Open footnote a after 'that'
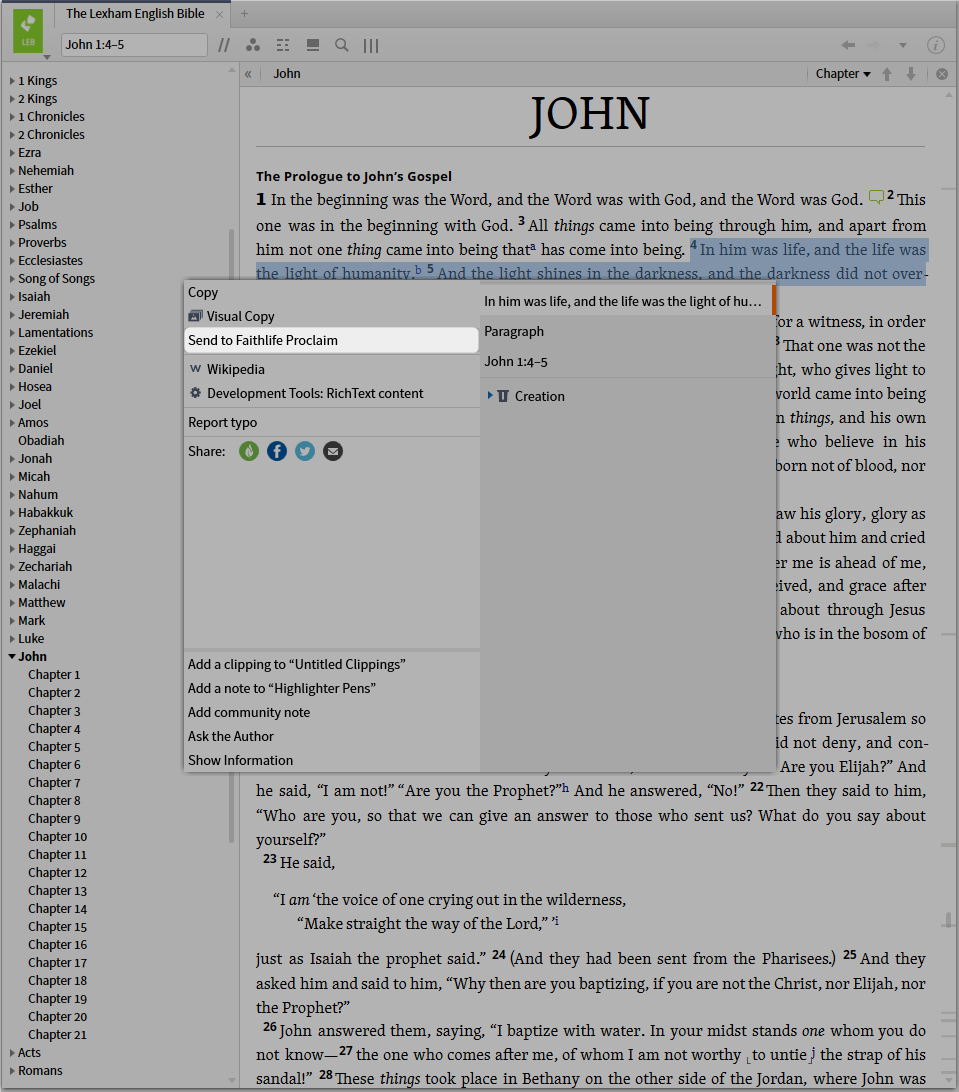 point(533,247)
